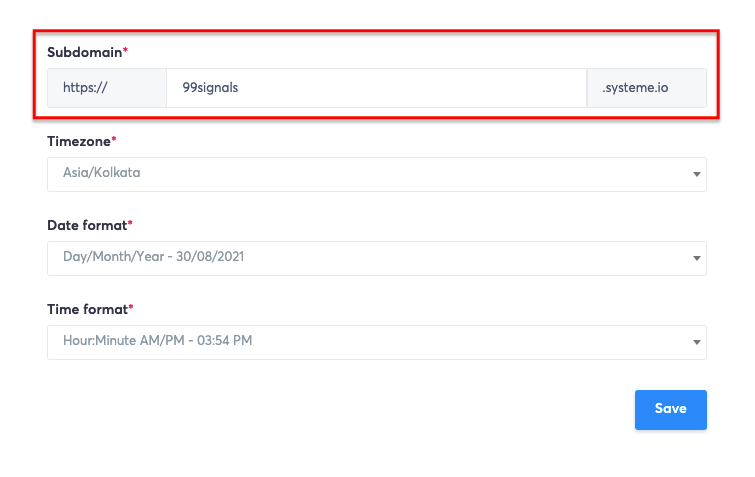Open the Date format dropdown
755x477 pixels.
(x=376, y=257)
